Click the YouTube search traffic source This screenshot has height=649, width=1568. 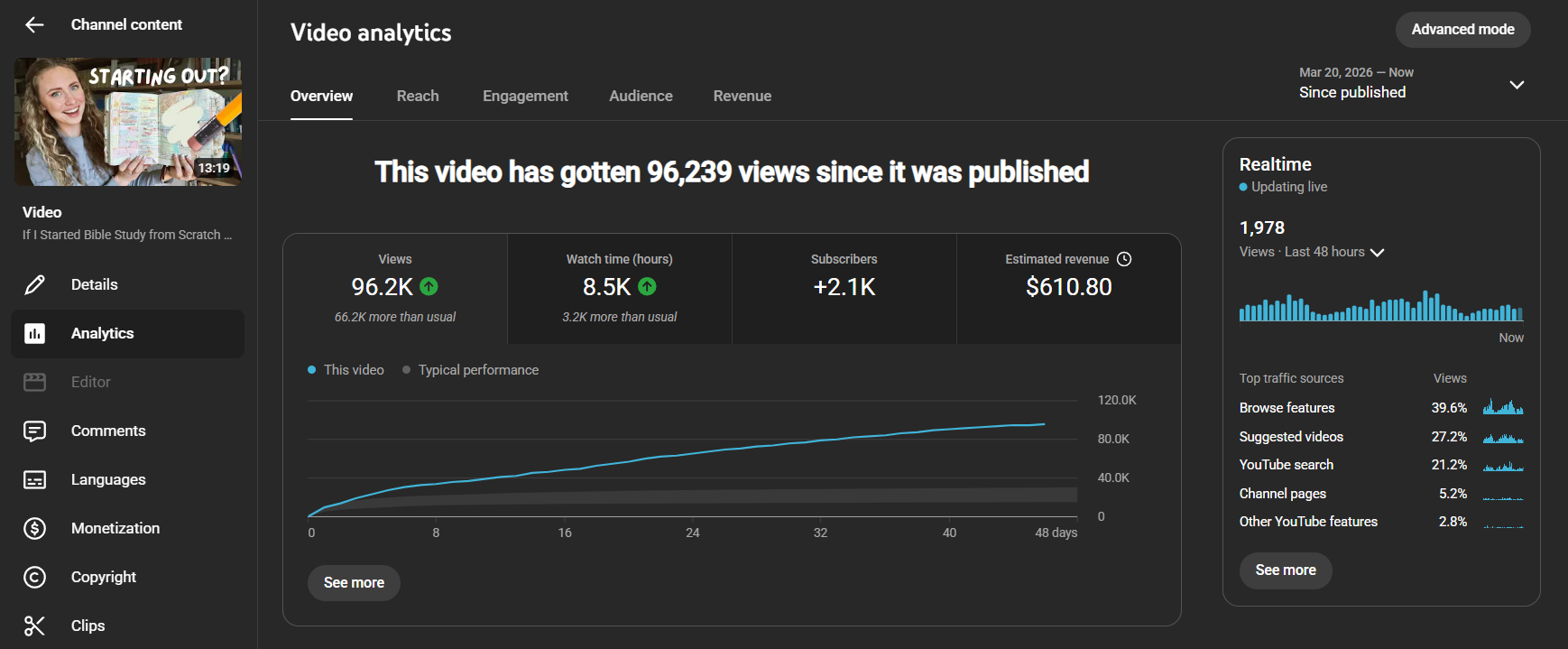1287,465
